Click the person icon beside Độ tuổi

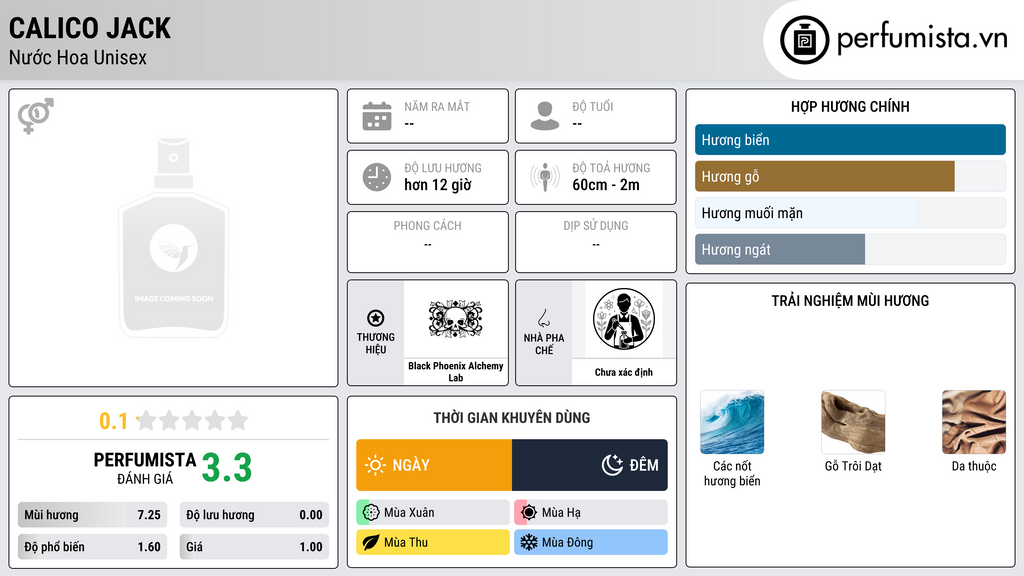545,116
